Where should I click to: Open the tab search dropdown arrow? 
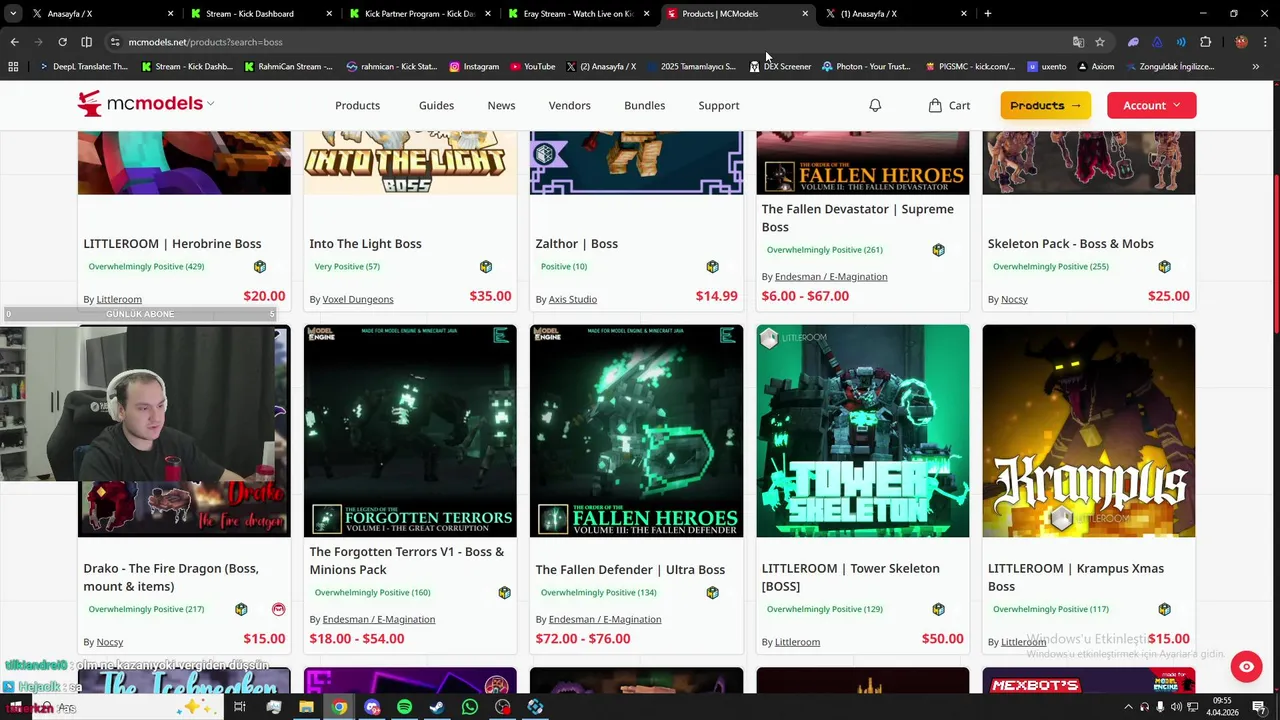click(13, 14)
